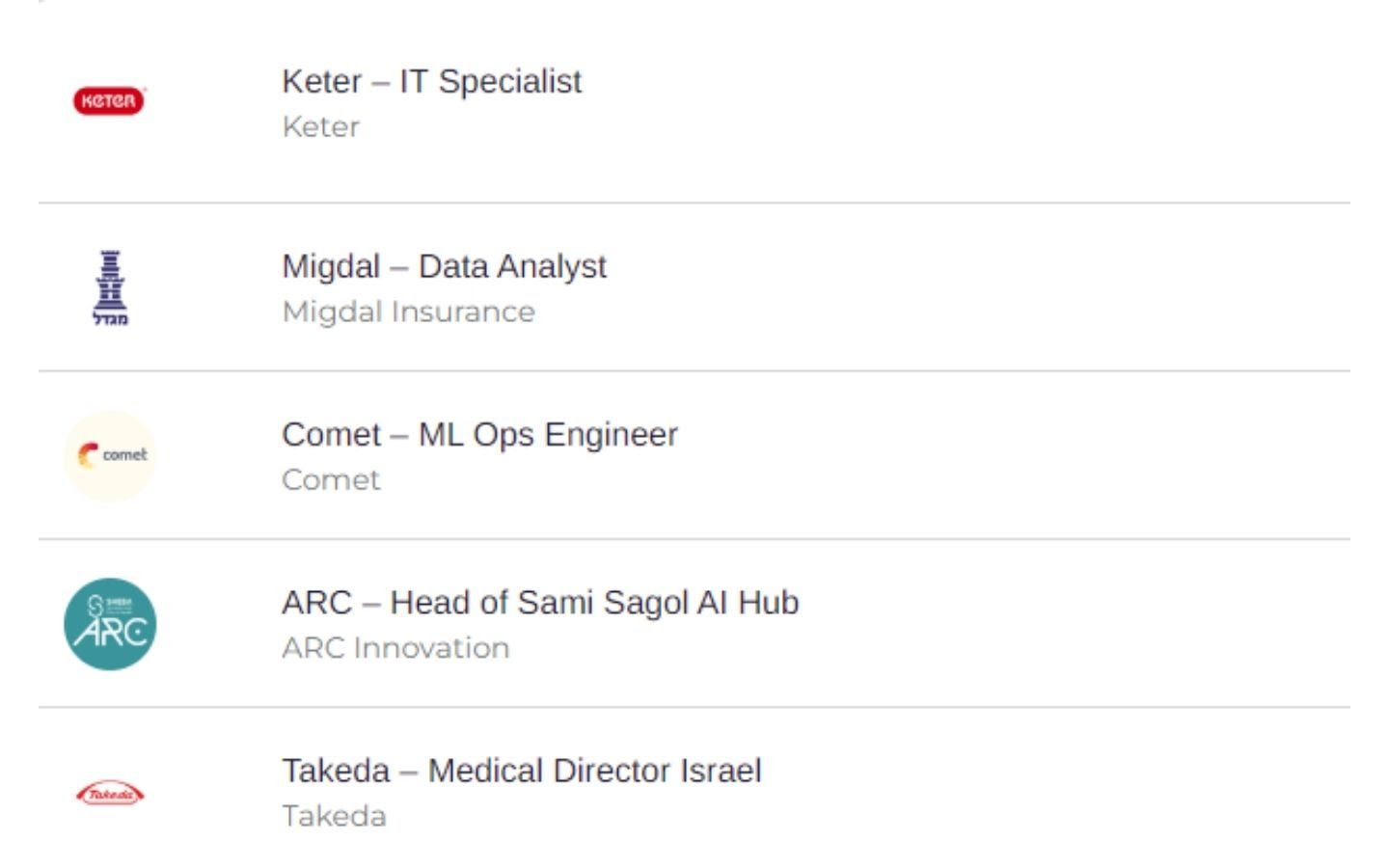This screenshot has height=868, width=1389.
Task: Select blank area of Migdal listing row
Action: (x=965, y=287)
